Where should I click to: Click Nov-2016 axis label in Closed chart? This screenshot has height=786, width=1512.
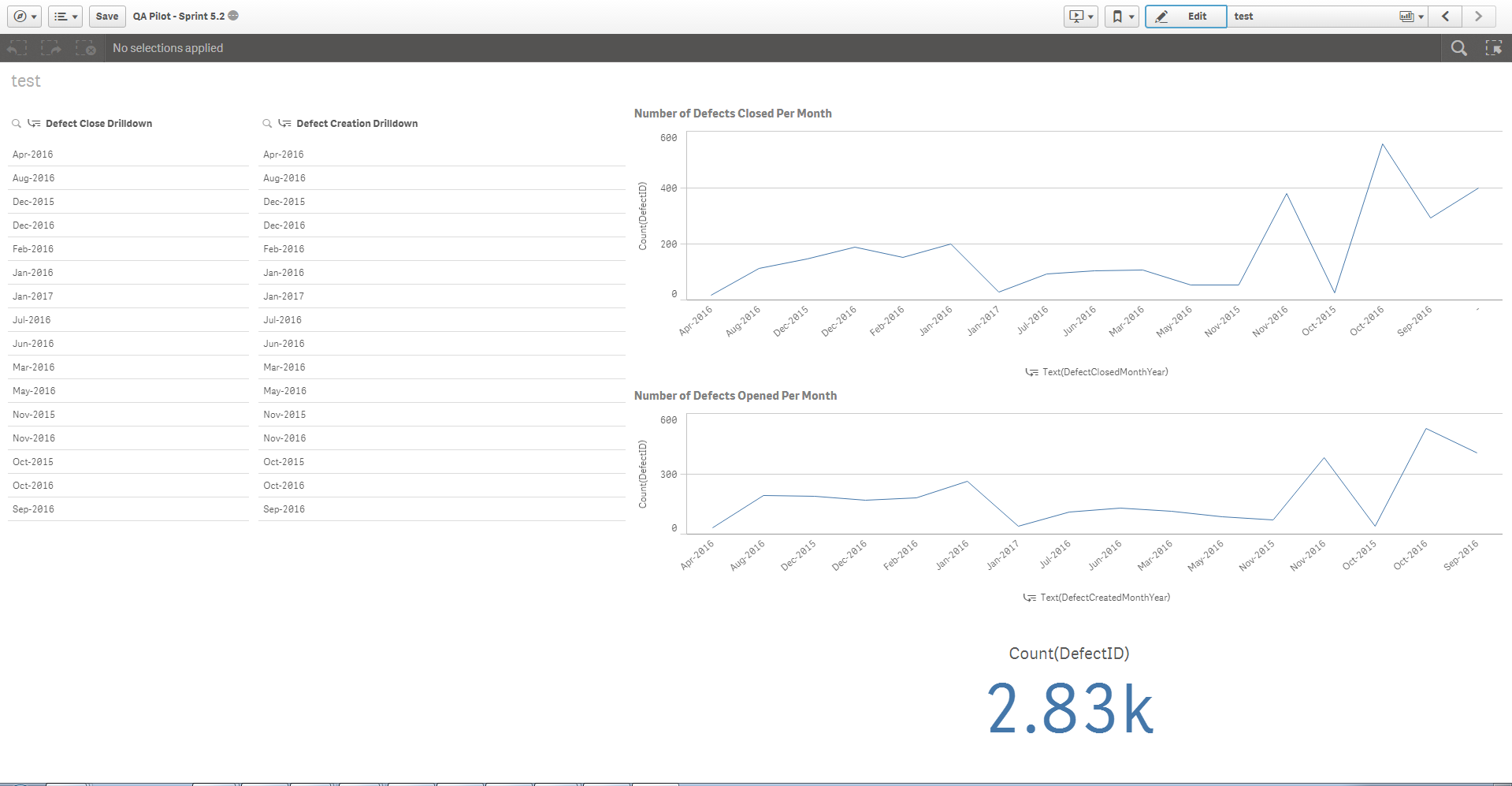(1270, 322)
